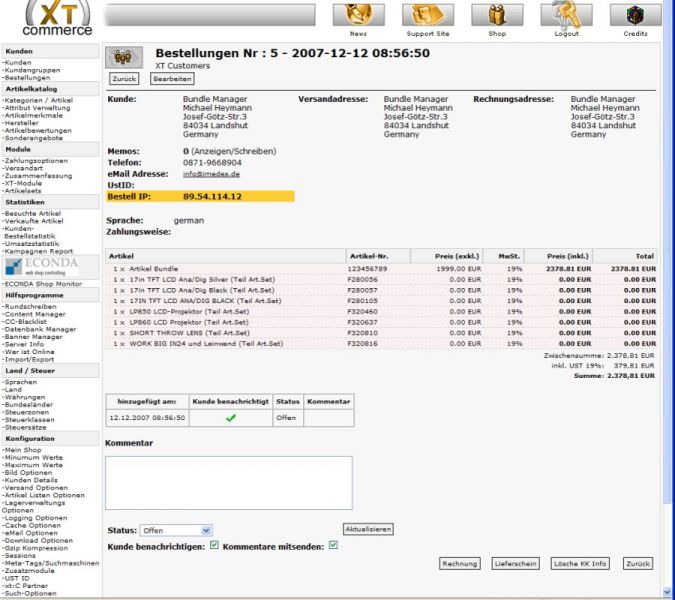Toggle the Kommentare mitsenden checkbox
The height and width of the screenshot is (600, 675).
(x=333, y=545)
